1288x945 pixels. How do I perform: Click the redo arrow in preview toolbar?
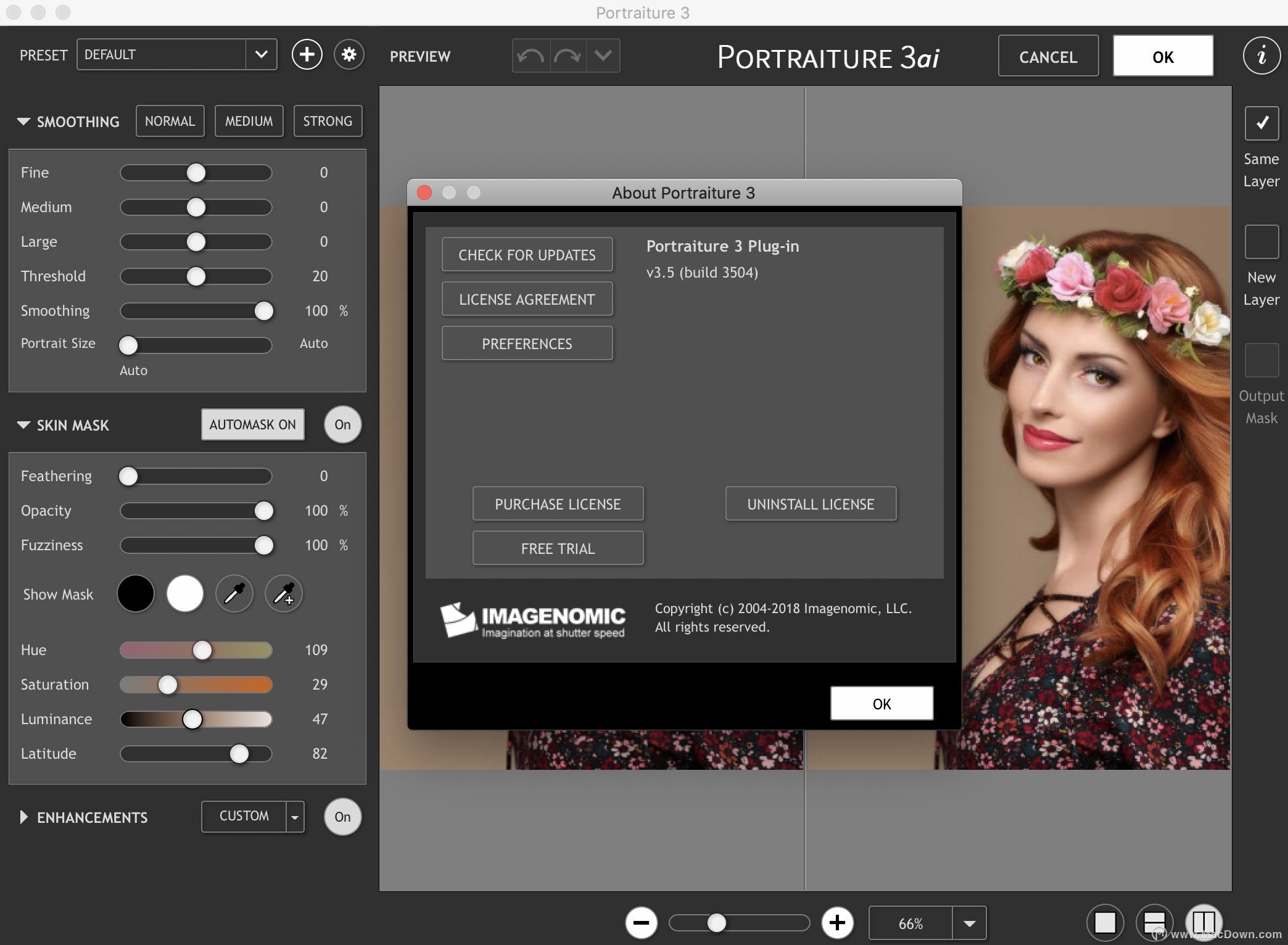[x=568, y=56]
